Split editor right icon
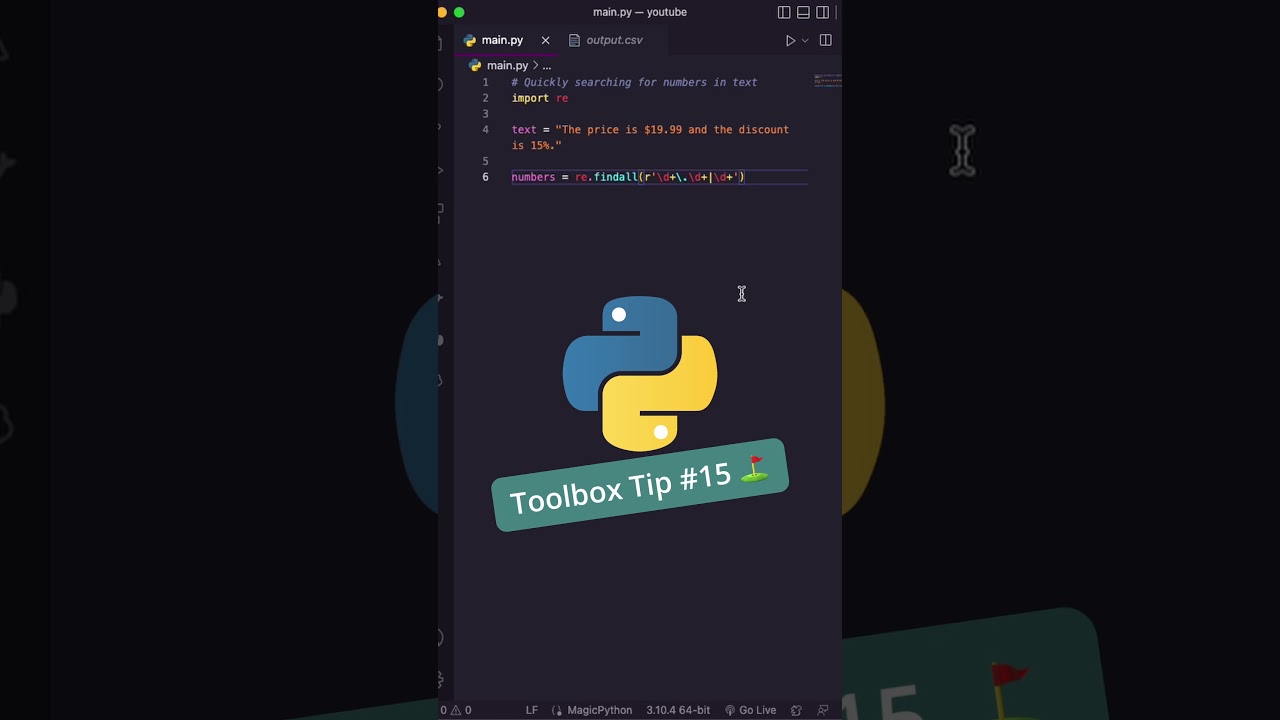Screen dimensions: 1280x720 point(825,40)
